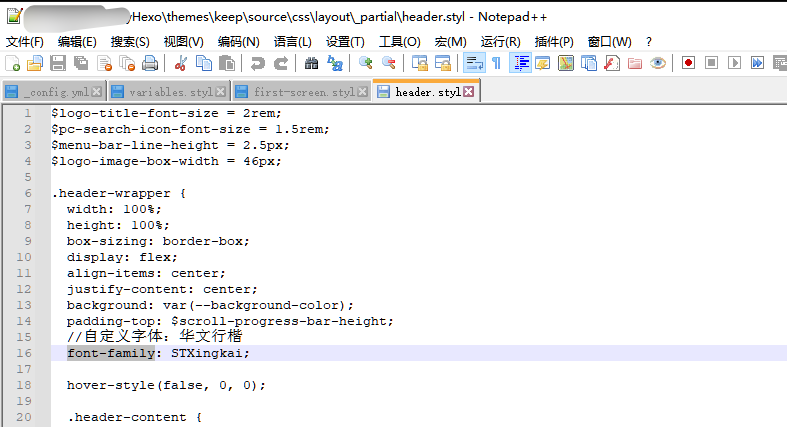
Task: Open the 搜索(S) menu
Action: point(130,42)
